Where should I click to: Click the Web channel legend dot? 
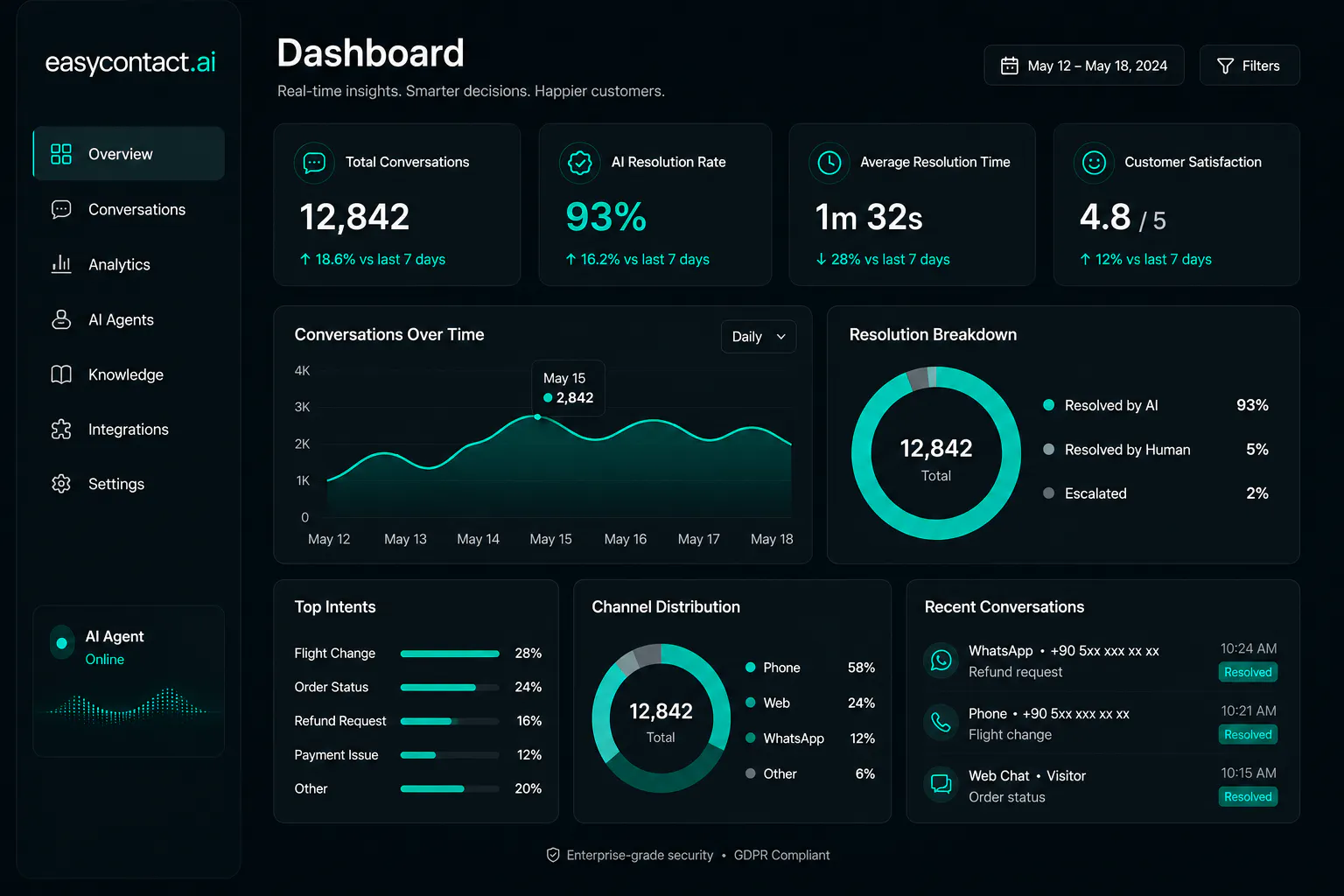click(x=750, y=703)
